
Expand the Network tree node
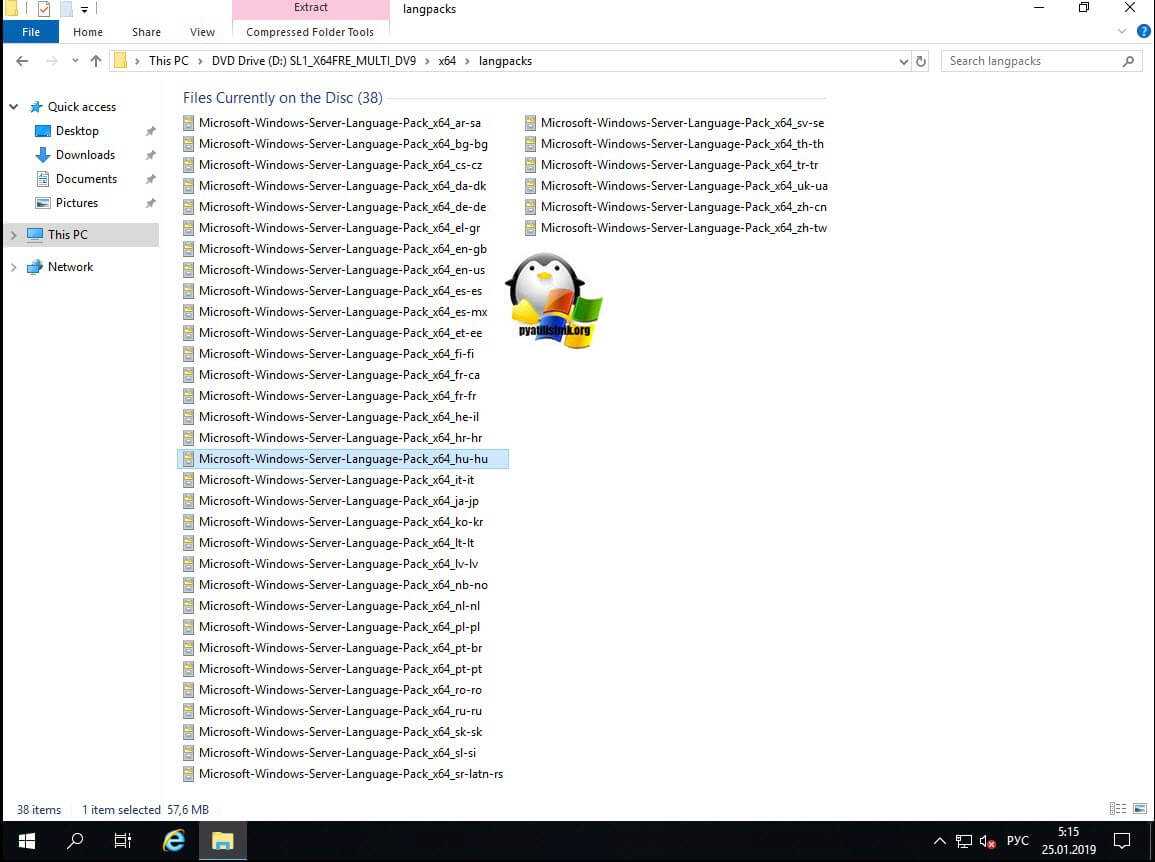13,267
